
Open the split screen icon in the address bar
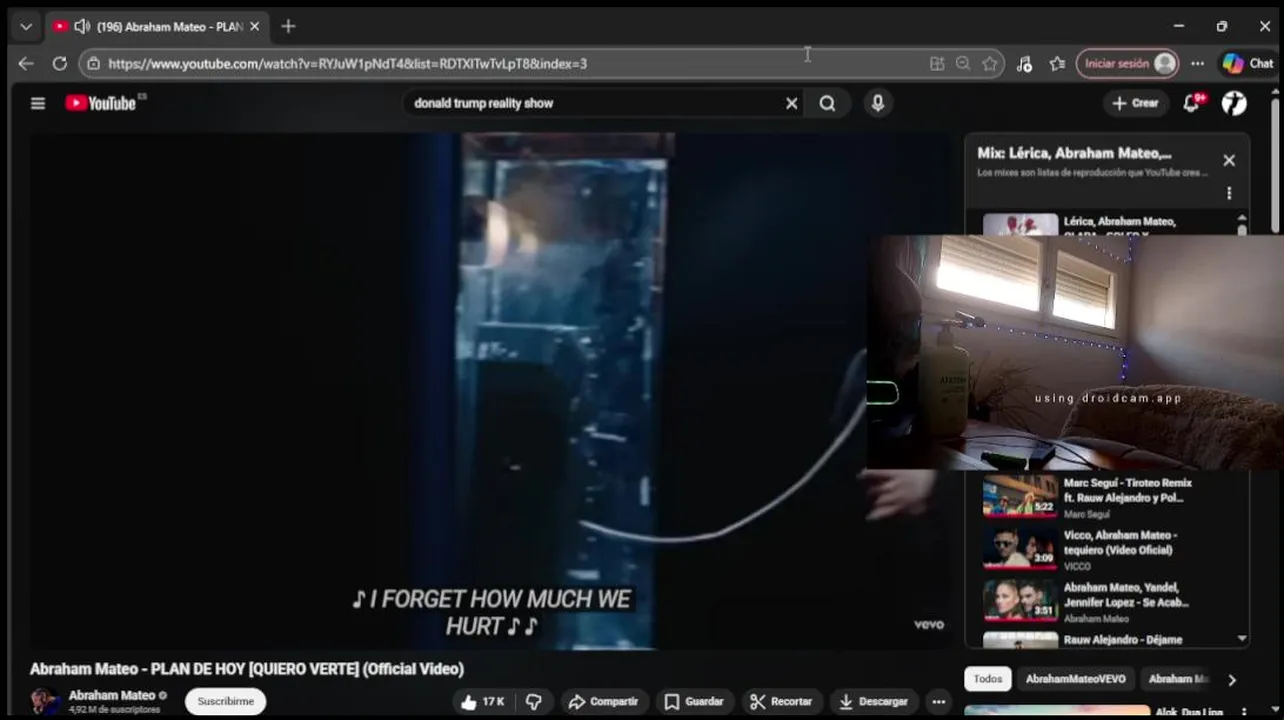point(937,63)
